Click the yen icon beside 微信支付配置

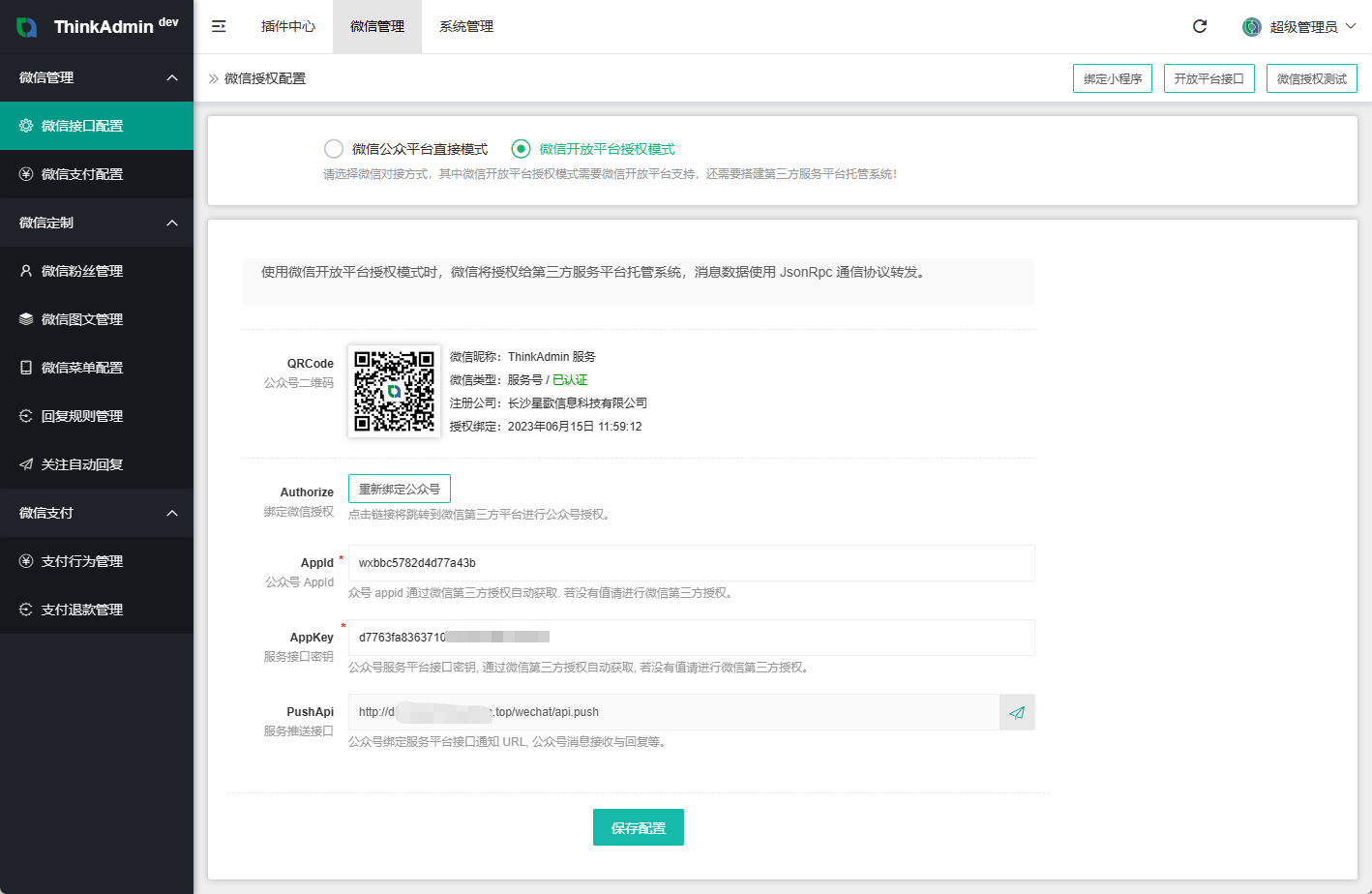pos(26,174)
